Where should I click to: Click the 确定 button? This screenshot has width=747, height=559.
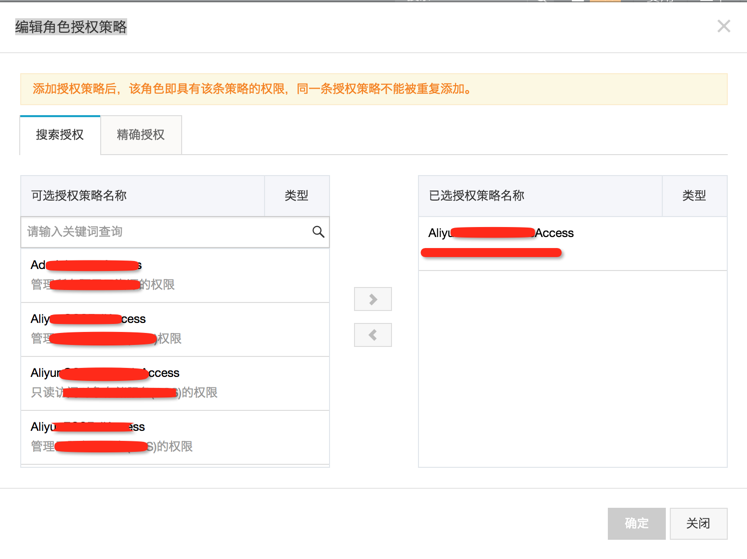point(636,523)
